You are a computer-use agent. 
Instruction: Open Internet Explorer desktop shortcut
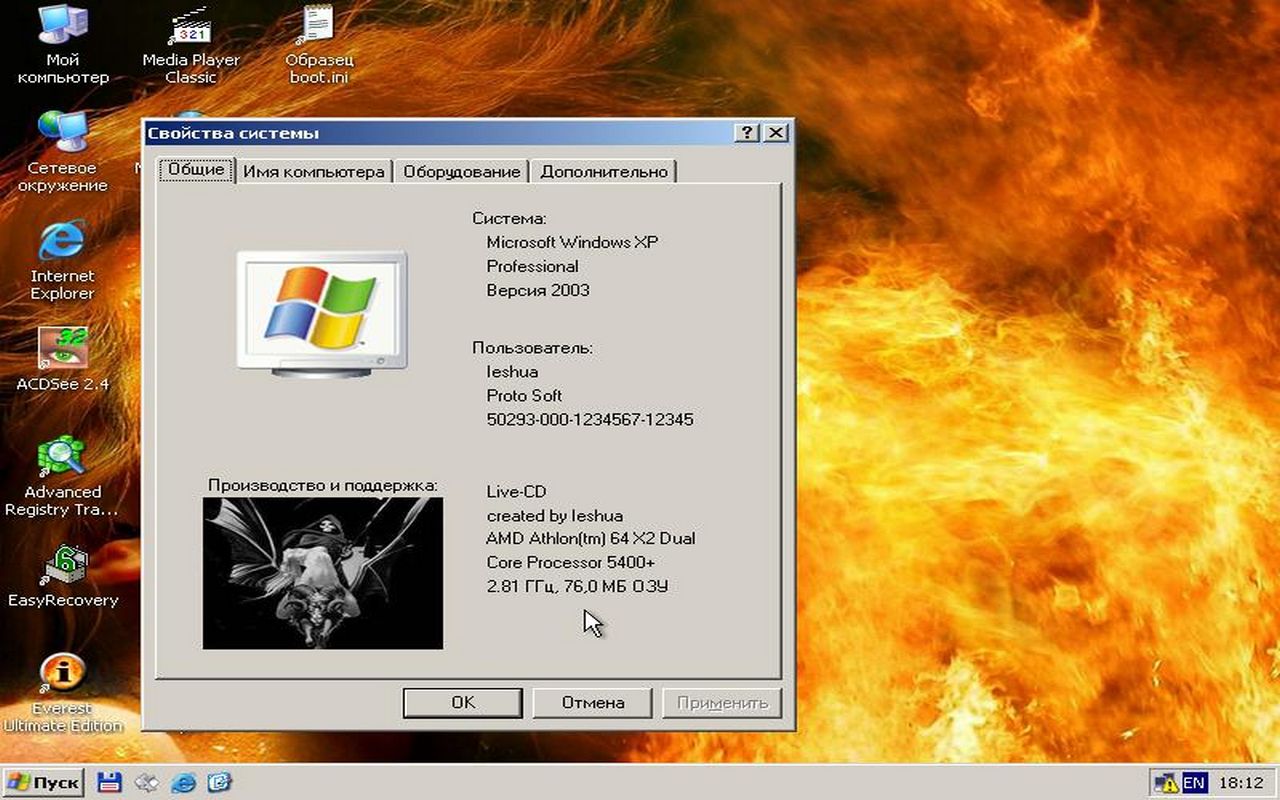pos(62,243)
